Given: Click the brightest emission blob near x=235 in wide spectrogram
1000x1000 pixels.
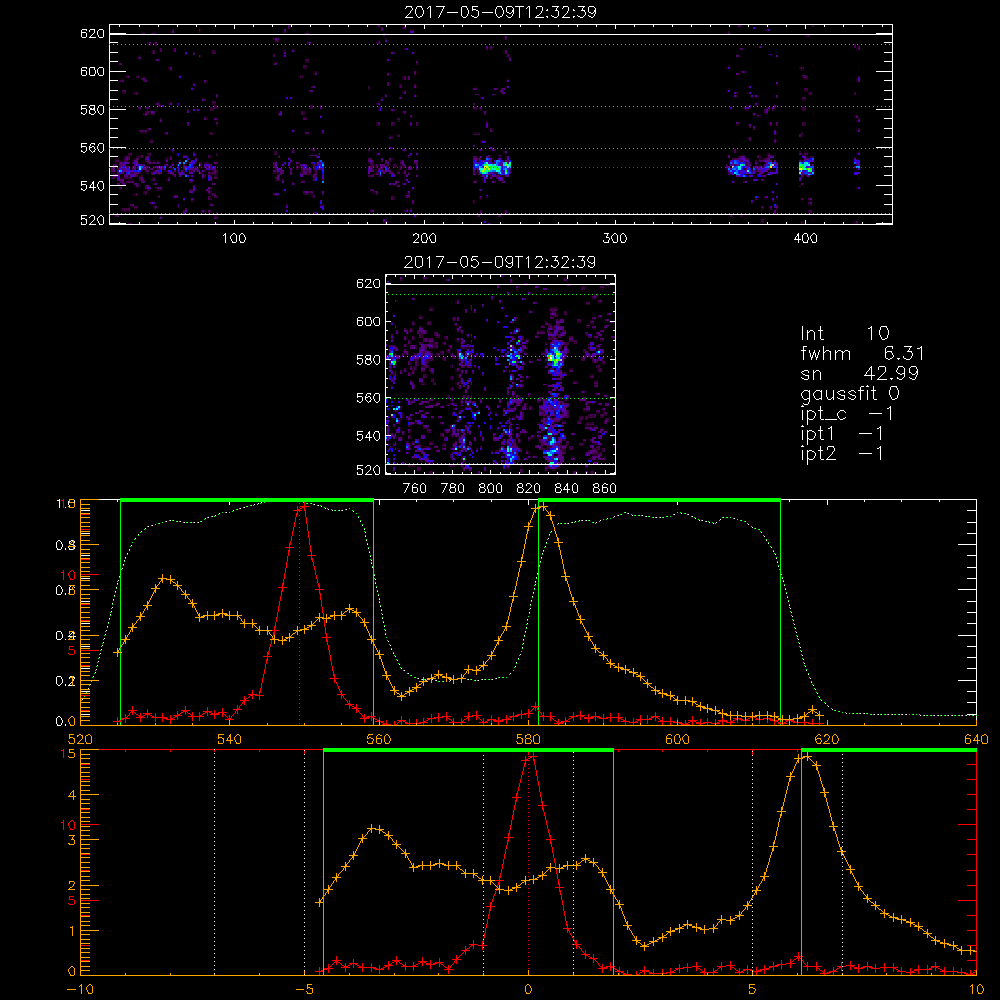Looking at the screenshot, I should click(490, 168).
